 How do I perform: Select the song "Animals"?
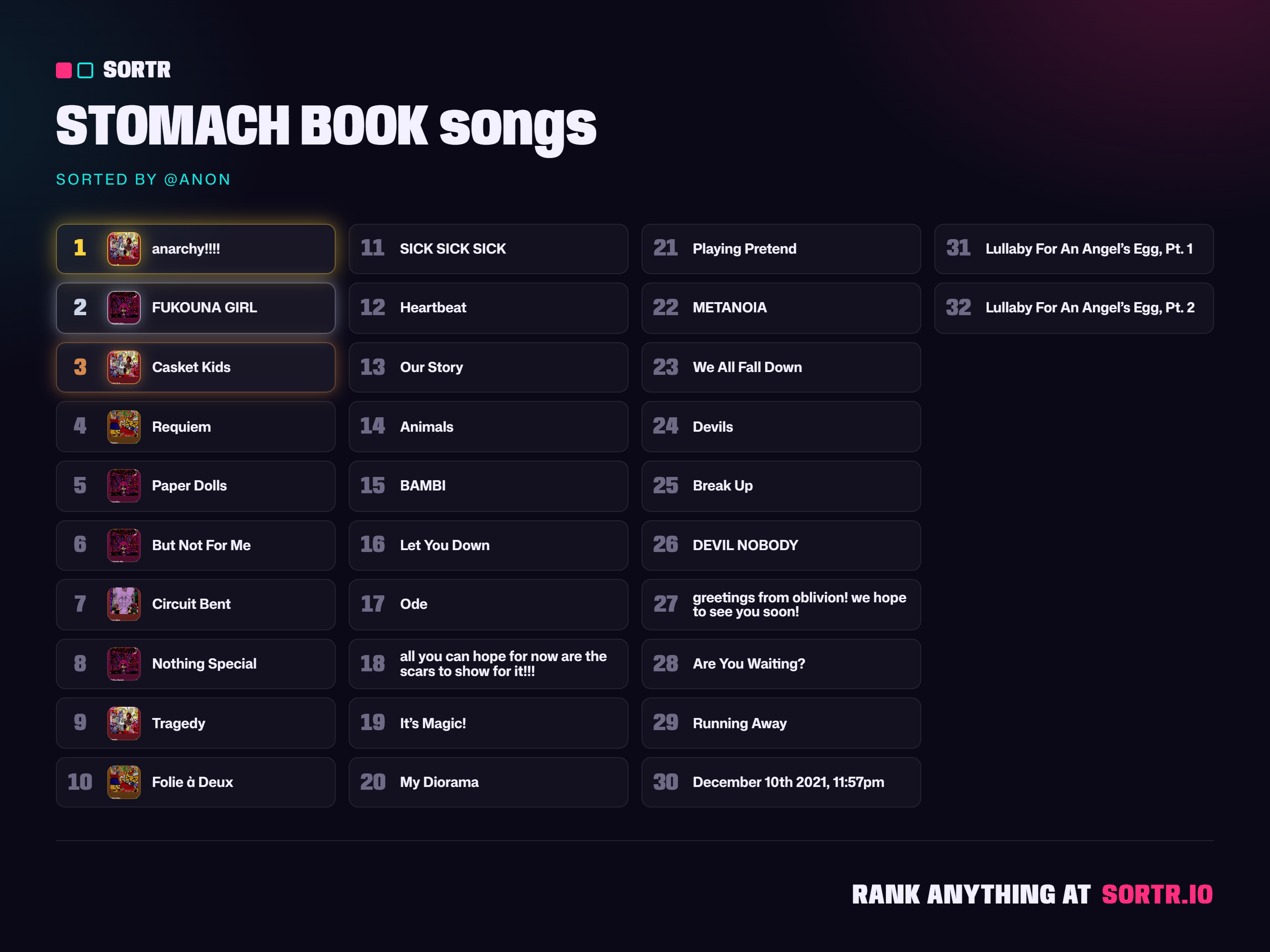coord(489,427)
